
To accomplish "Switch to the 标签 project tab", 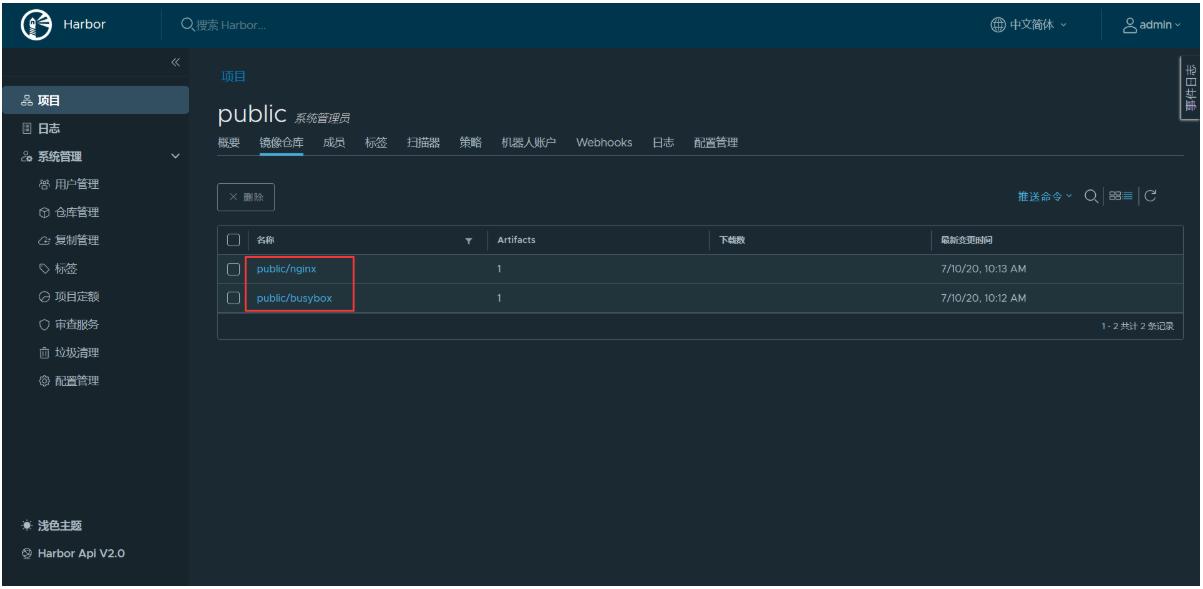I will click(376, 143).
